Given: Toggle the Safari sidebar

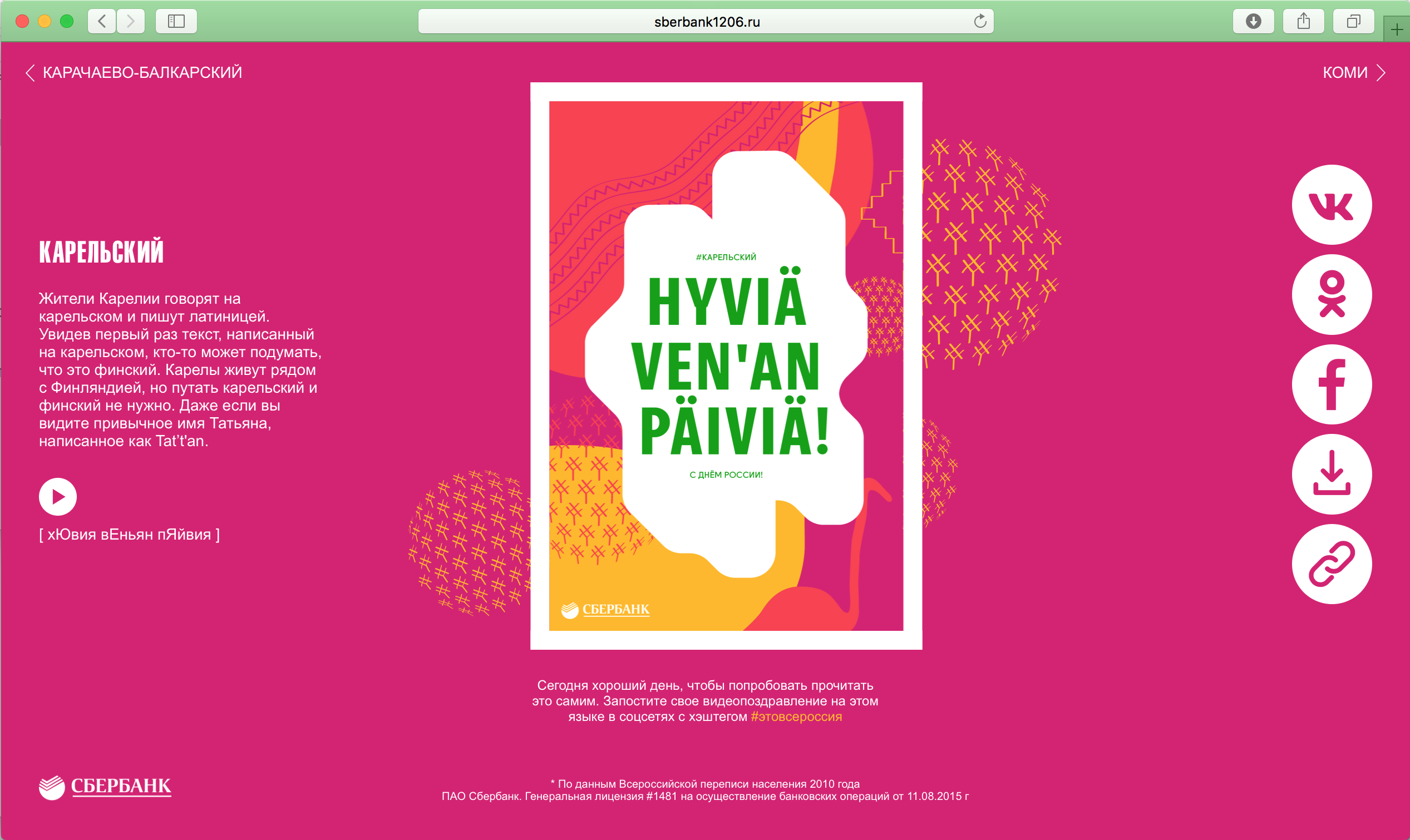Looking at the screenshot, I should 176,22.
